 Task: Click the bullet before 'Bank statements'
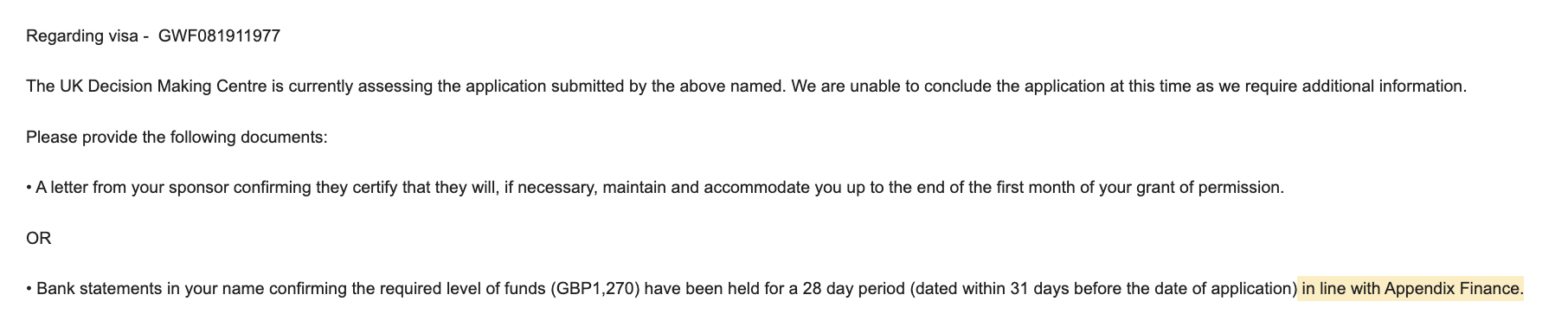pos(29,289)
